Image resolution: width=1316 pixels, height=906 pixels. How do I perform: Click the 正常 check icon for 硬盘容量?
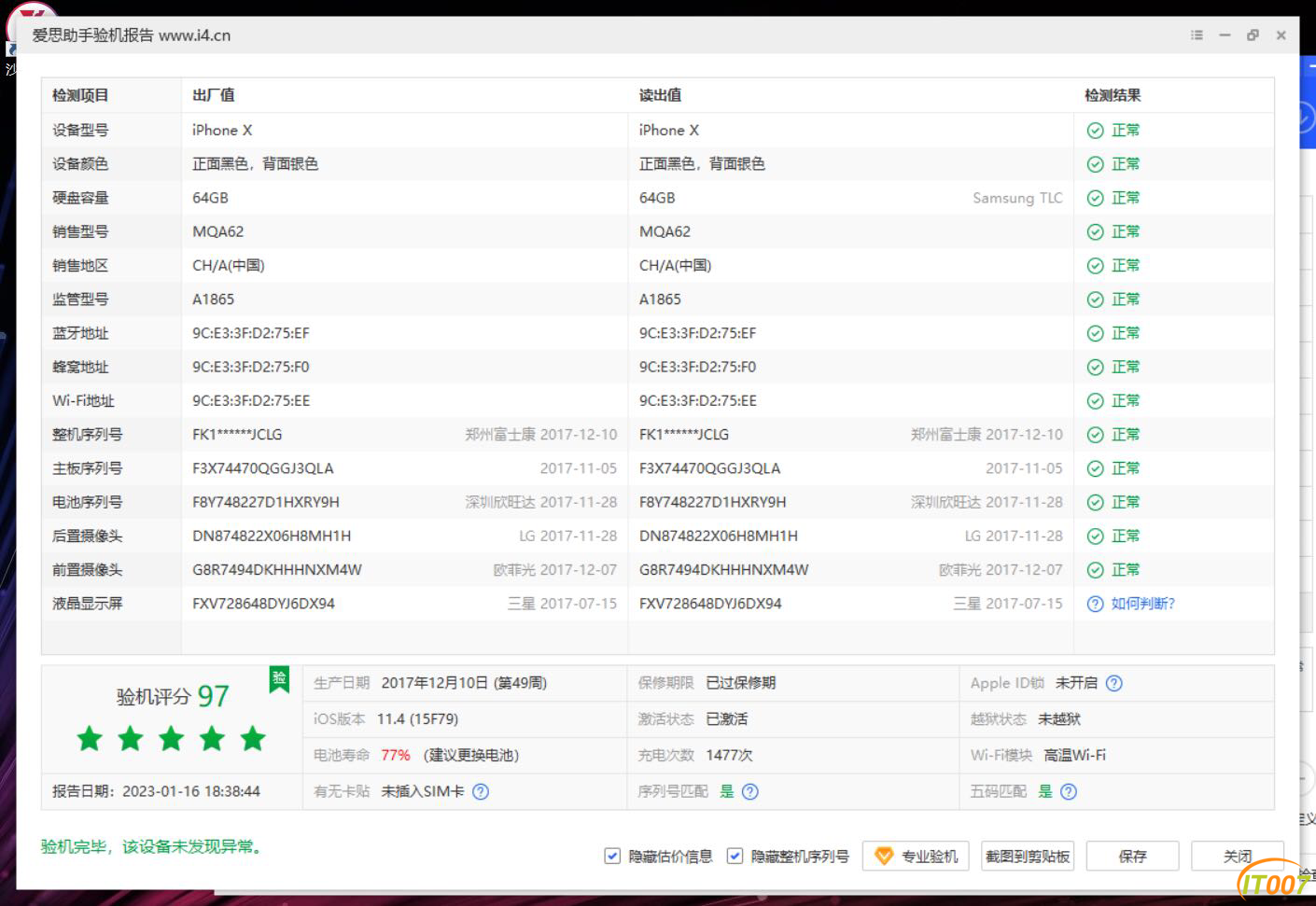(x=1096, y=198)
